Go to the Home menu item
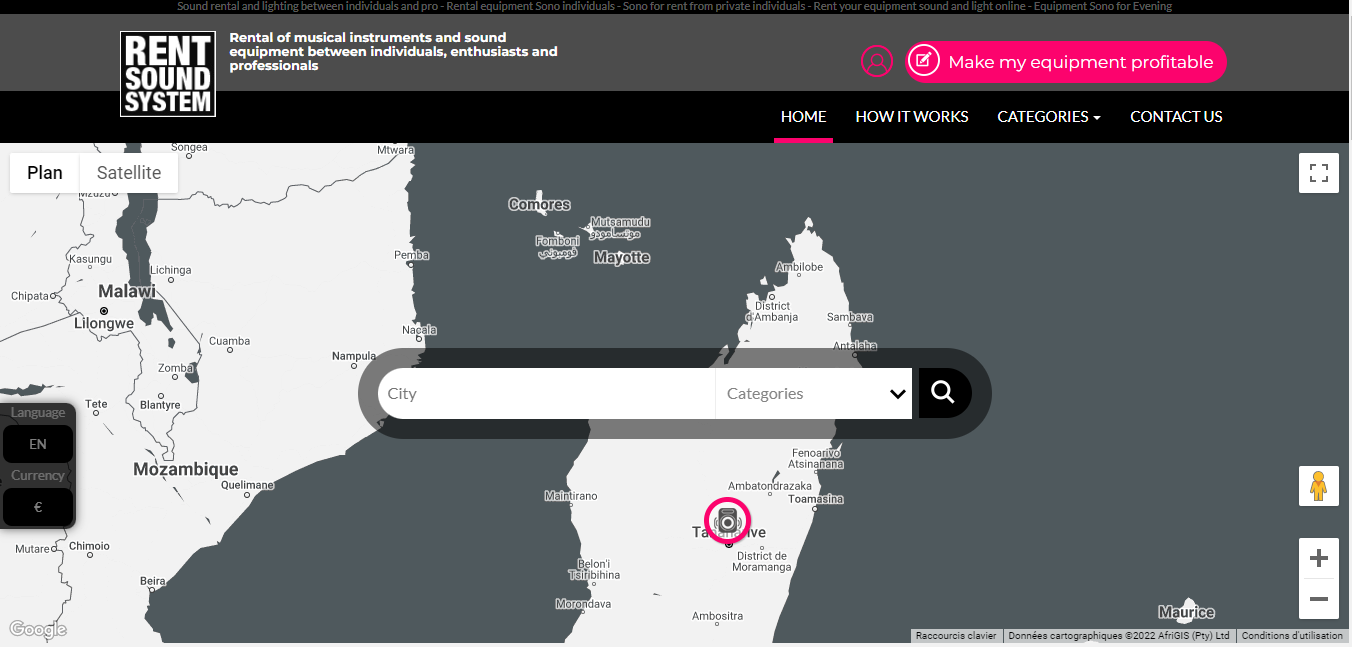This screenshot has height=647, width=1352. (x=803, y=117)
